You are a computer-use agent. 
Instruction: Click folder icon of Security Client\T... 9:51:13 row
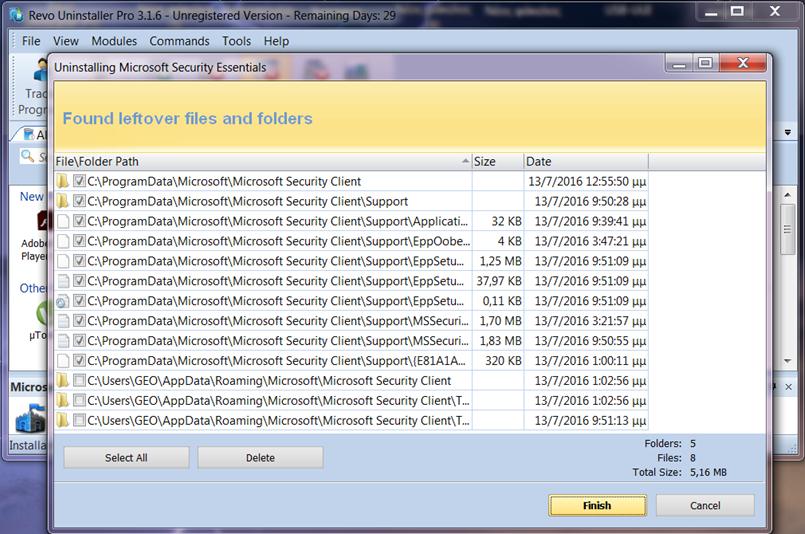click(63, 421)
